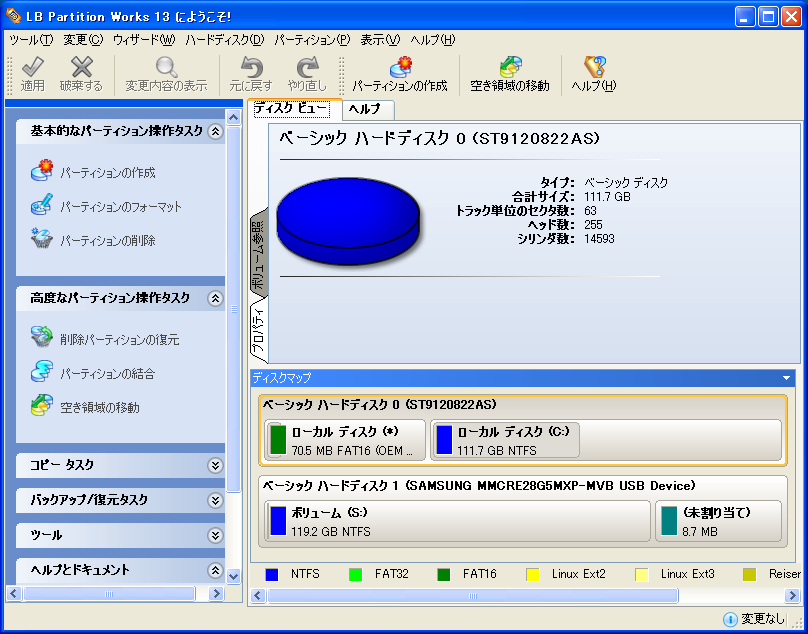Image resolution: width=808 pixels, height=634 pixels.
Task: Click the 空き領域の移動 toolbar icon
Action: point(513,70)
